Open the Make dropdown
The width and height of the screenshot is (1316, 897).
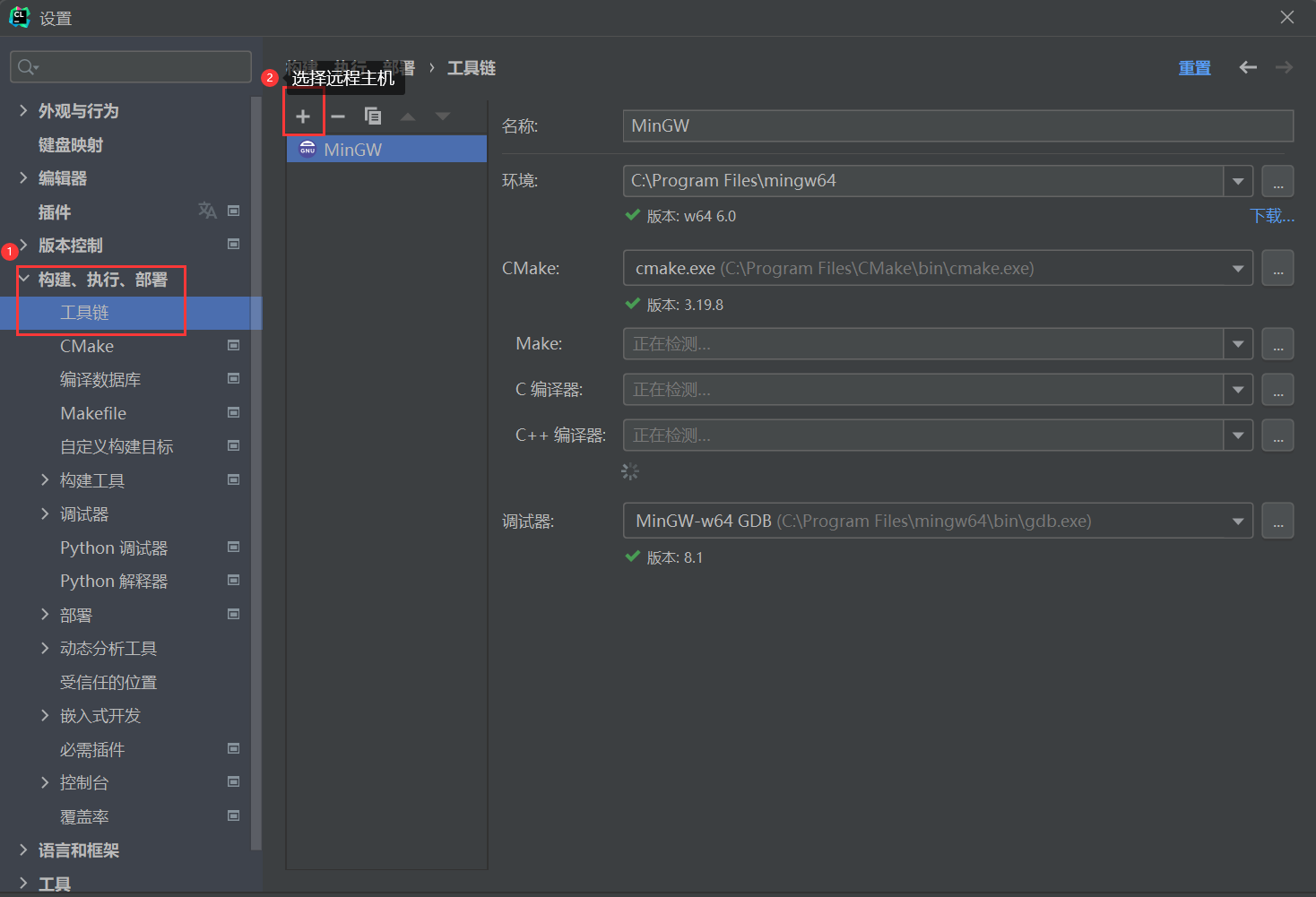(1238, 344)
